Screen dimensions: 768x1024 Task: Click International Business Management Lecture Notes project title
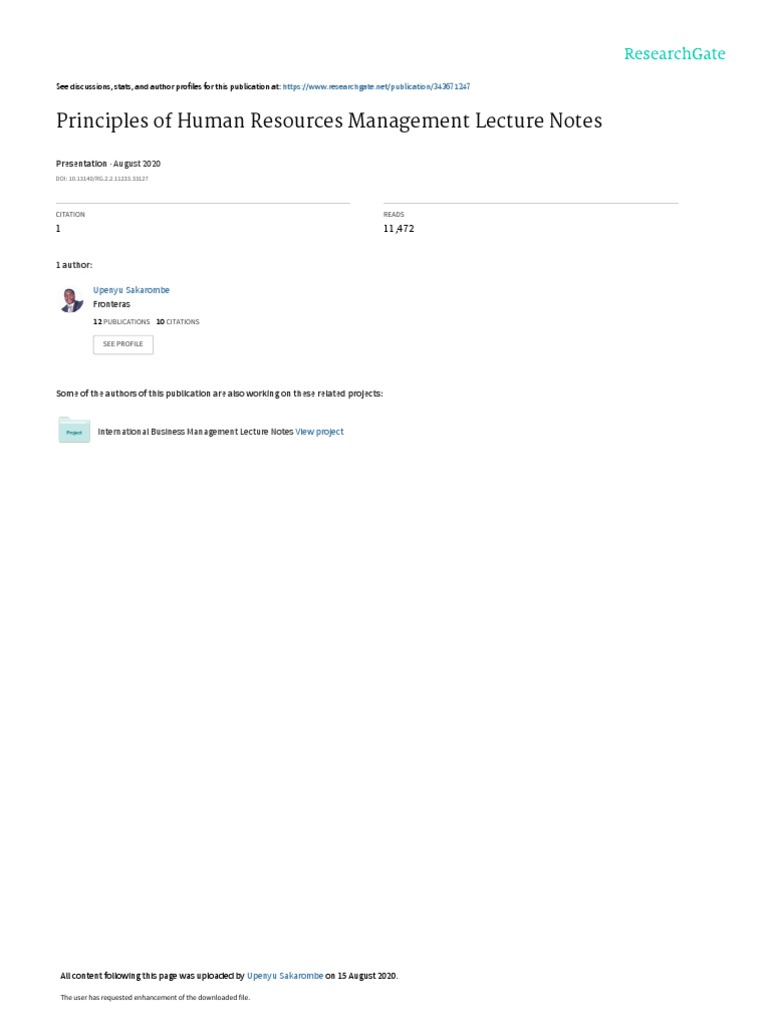pyautogui.click(x=195, y=432)
